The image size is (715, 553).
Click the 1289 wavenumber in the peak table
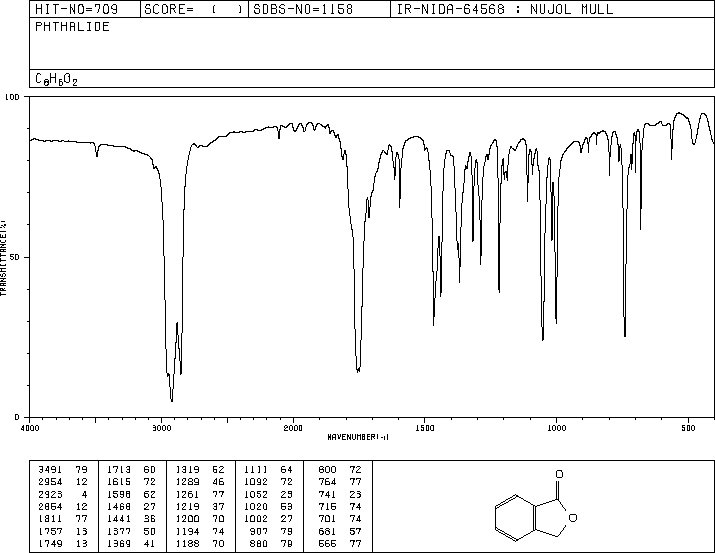(187, 482)
